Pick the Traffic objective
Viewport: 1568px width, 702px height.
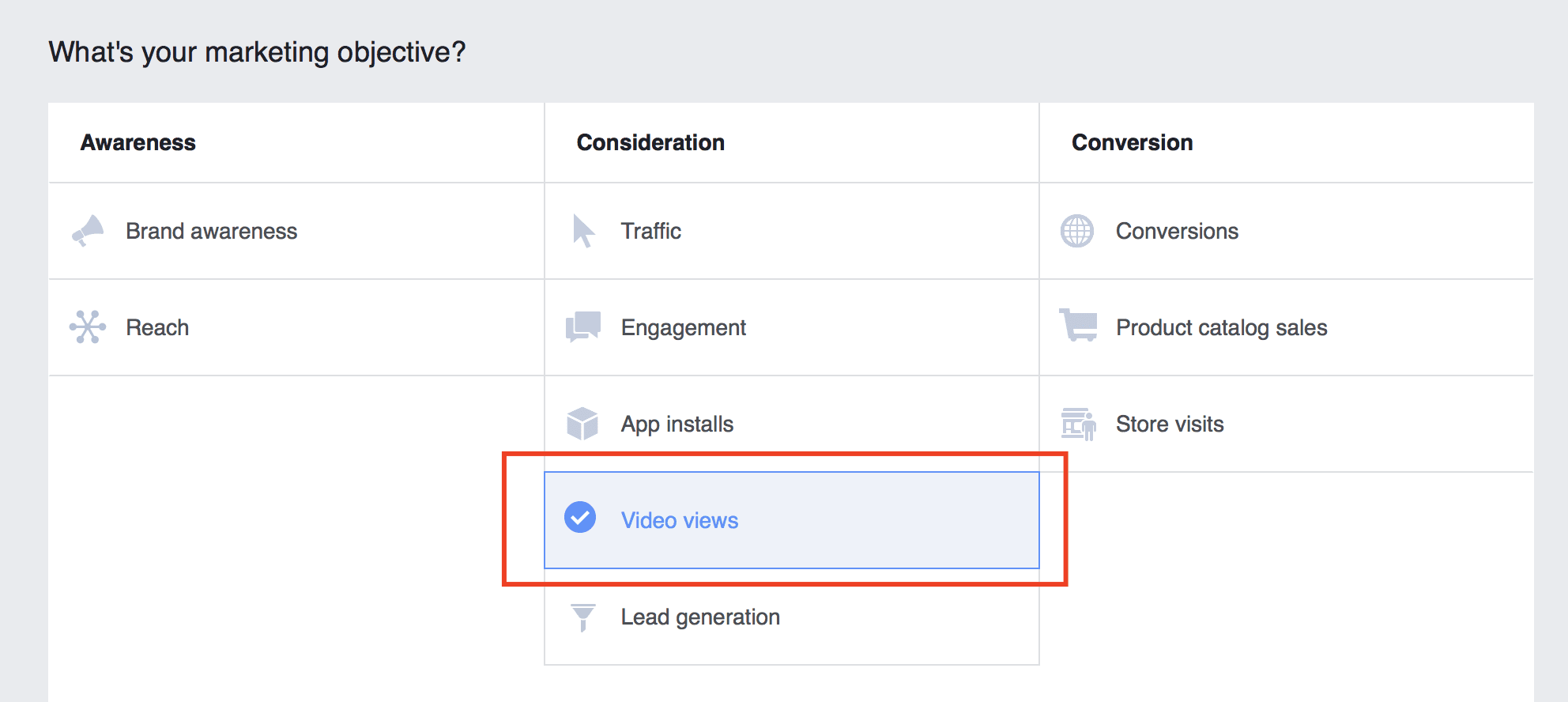click(x=650, y=231)
